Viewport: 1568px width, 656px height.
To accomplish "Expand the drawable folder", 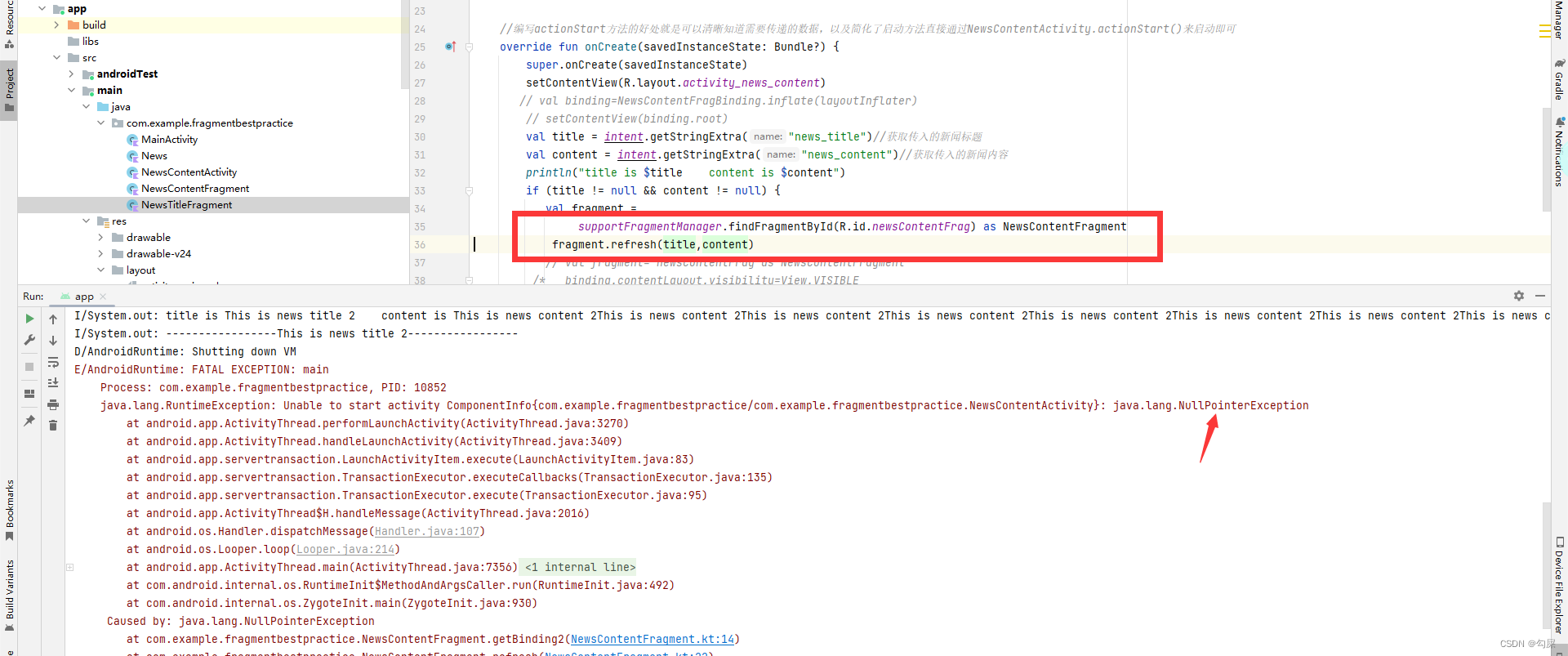I will [100, 238].
